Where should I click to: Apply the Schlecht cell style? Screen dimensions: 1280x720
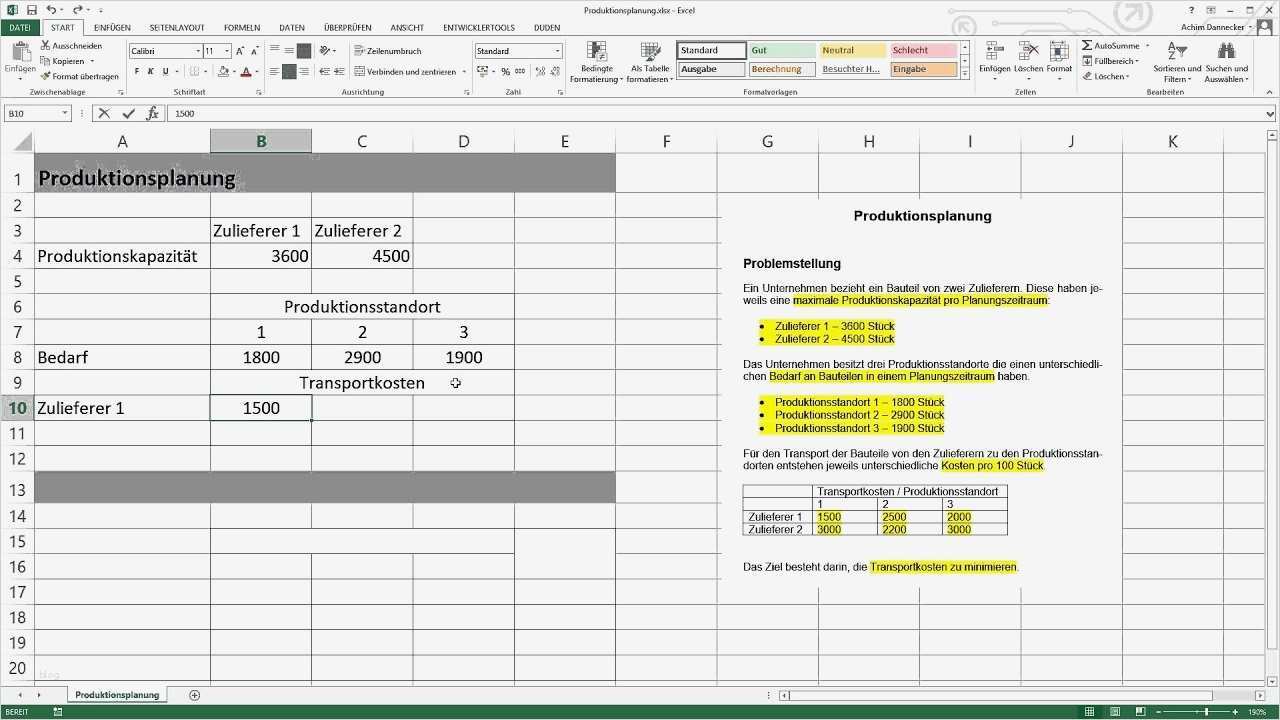coord(921,49)
